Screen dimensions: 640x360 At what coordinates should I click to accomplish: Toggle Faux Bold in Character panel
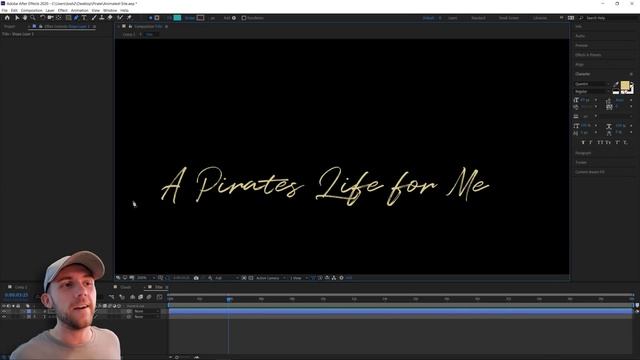click(583, 142)
